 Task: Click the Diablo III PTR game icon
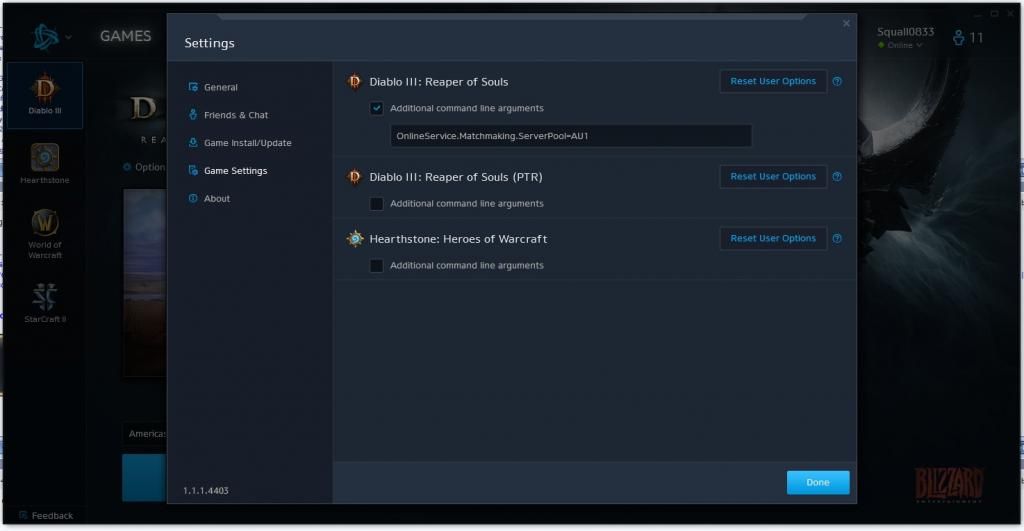355,176
